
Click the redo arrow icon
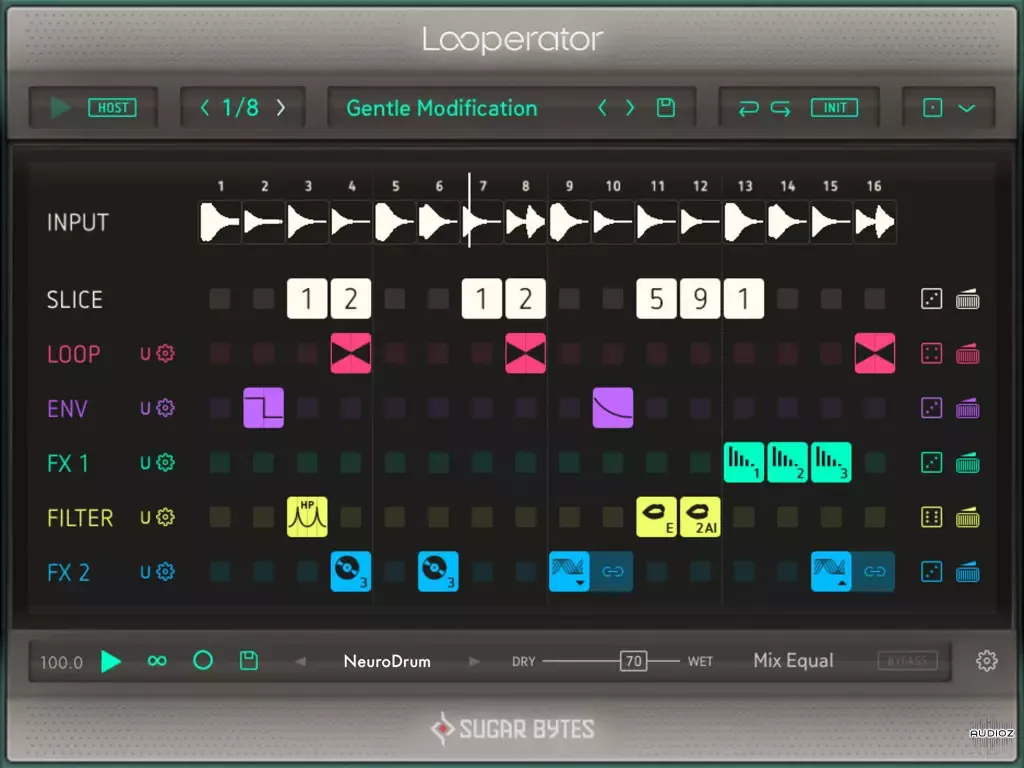coord(780,108)
